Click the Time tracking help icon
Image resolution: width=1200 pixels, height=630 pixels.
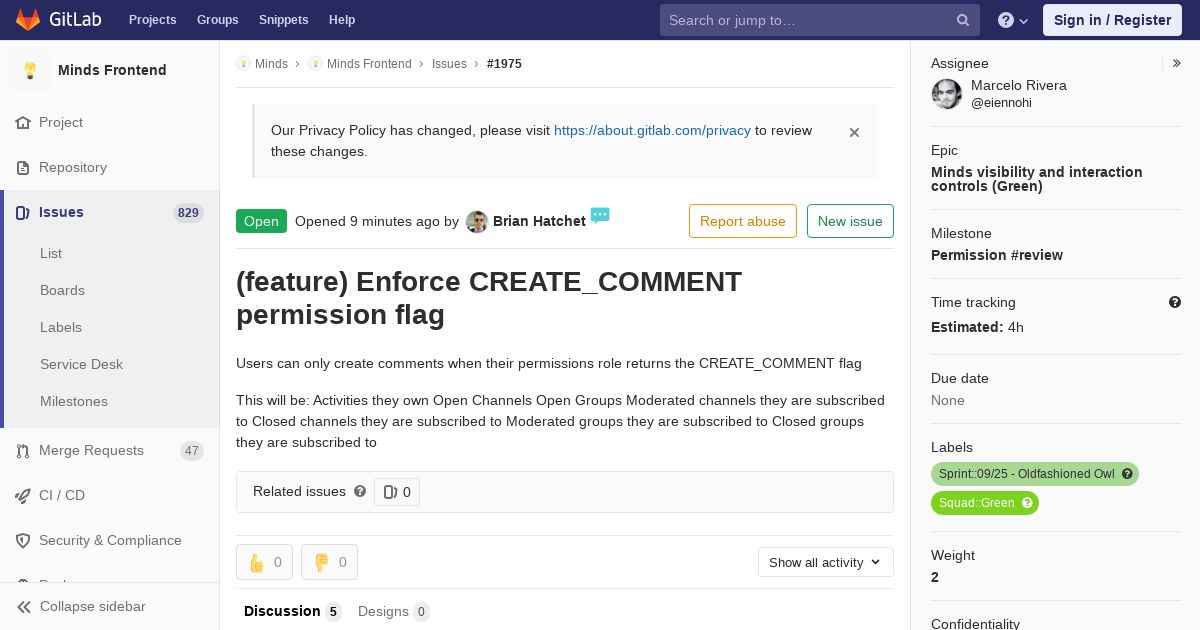(1175, 302)
